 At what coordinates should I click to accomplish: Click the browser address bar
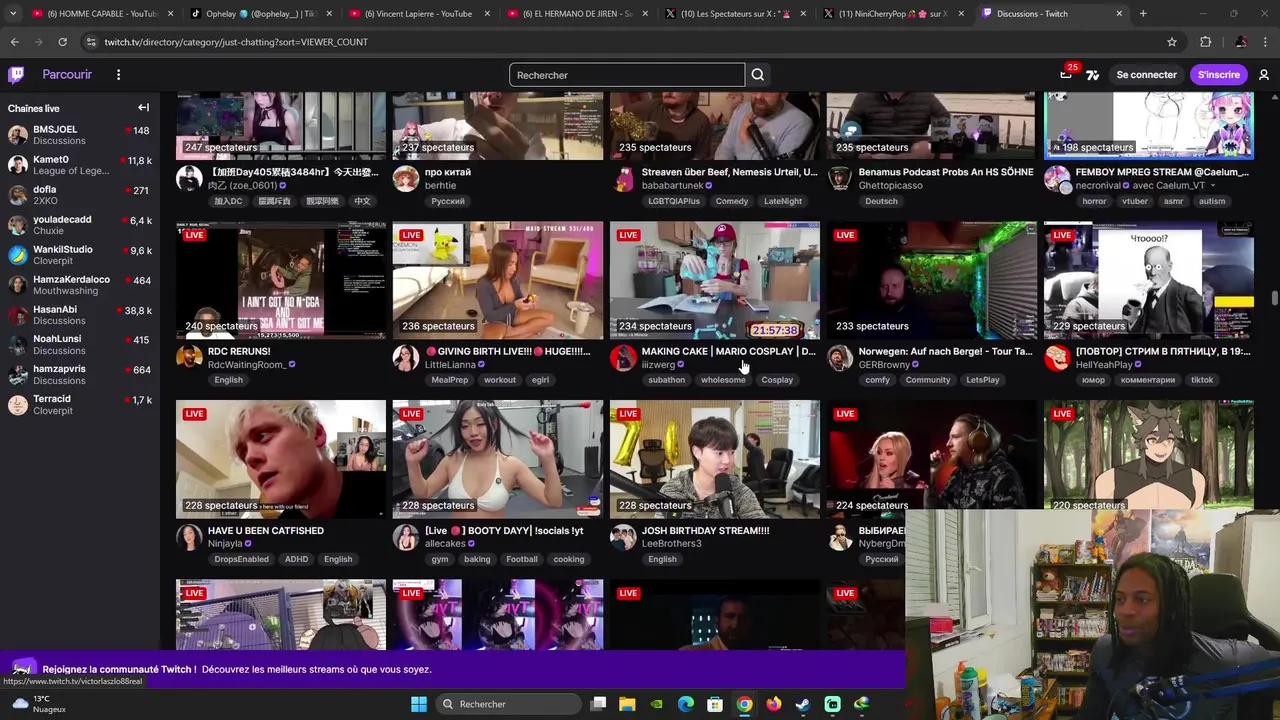[620, 42]
